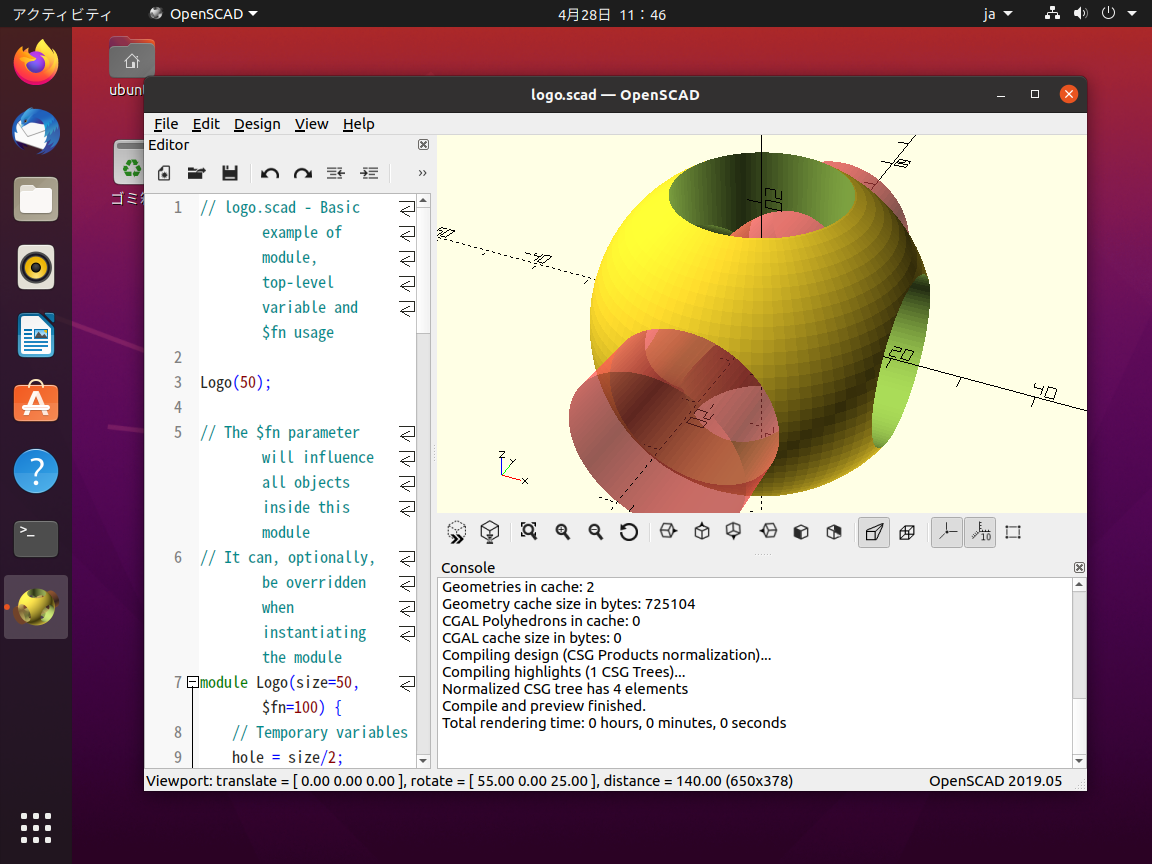1152x864 pixels.
Task: Click the Reset View circular arrow icon
Action: coord(629,532)
